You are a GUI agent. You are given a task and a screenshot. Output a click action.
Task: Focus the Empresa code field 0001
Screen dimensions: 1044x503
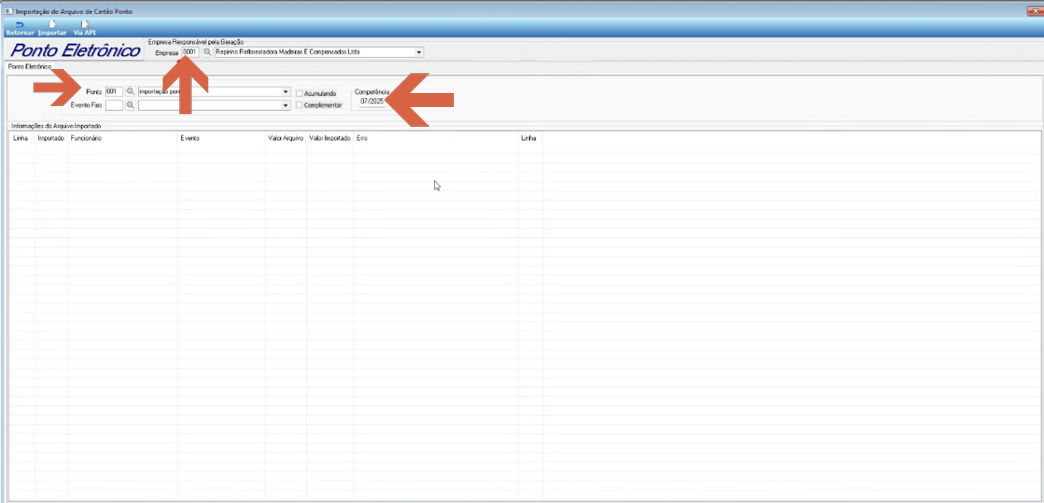click(x=190, y=52)
